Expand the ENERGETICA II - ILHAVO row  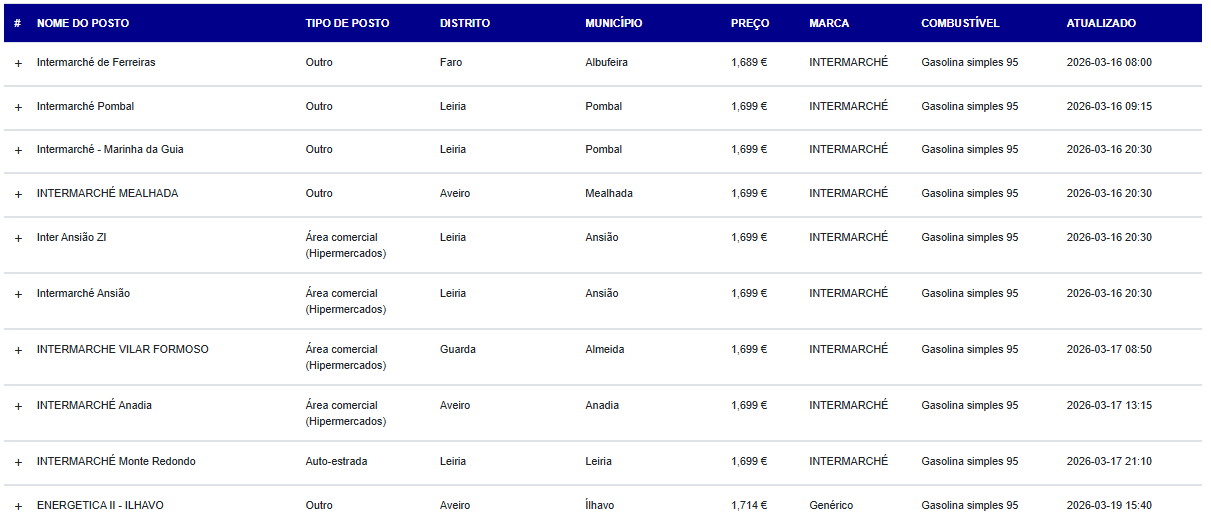point(18,506)
